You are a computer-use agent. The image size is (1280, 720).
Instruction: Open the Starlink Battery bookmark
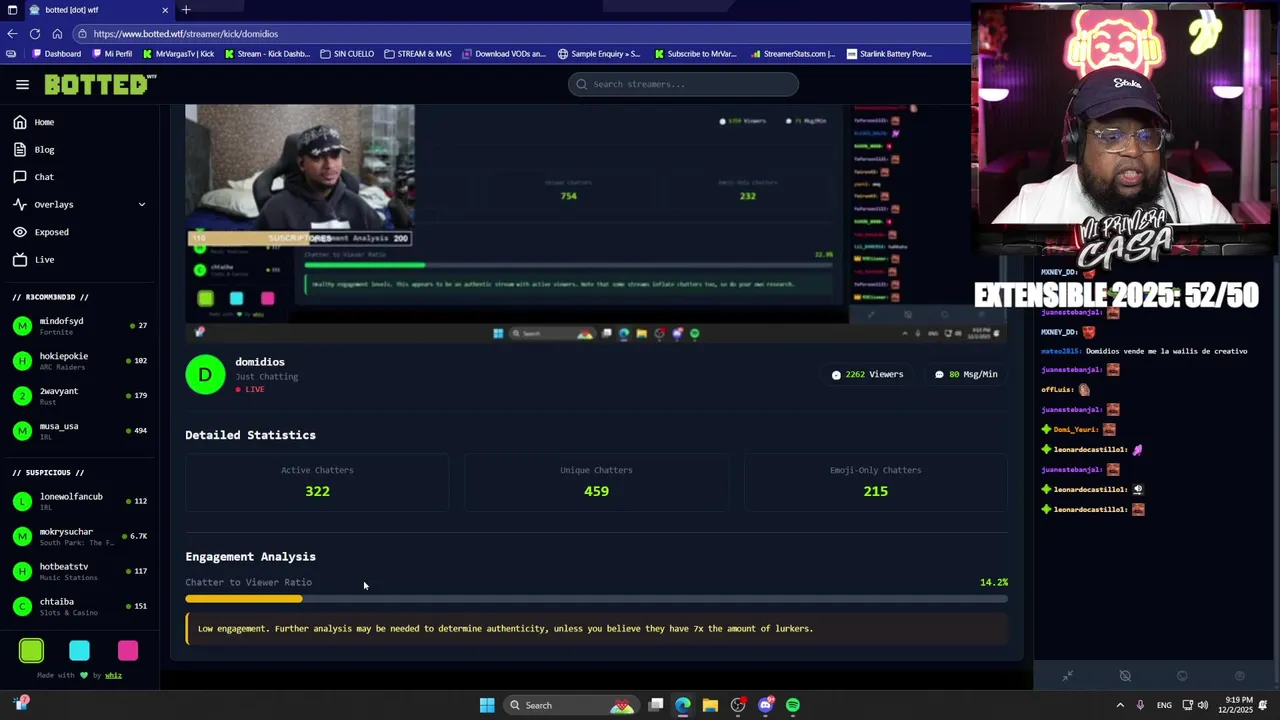click(889, 54)
